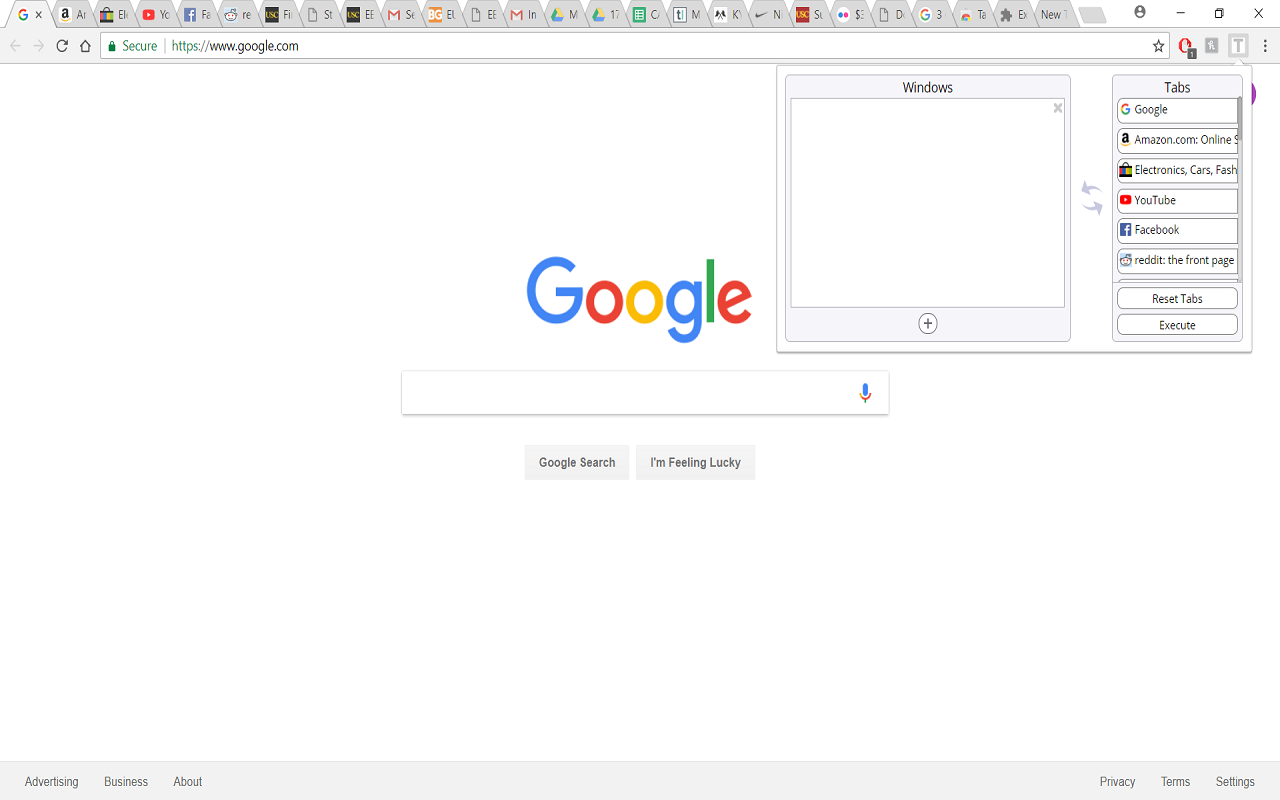Open the Settings footer link
Image resolution: width=1280 pixels, height=800 pixels.
(x=1235, y=782)
